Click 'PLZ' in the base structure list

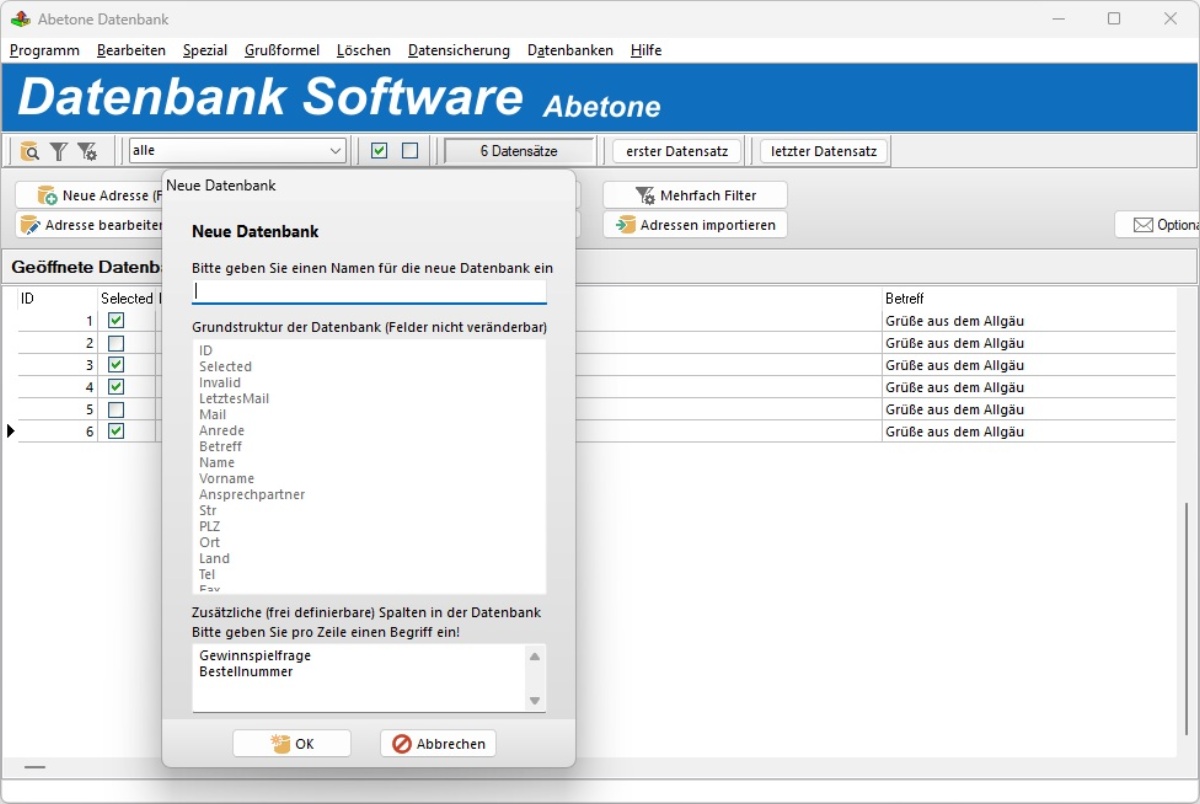(x=209, y=526)
